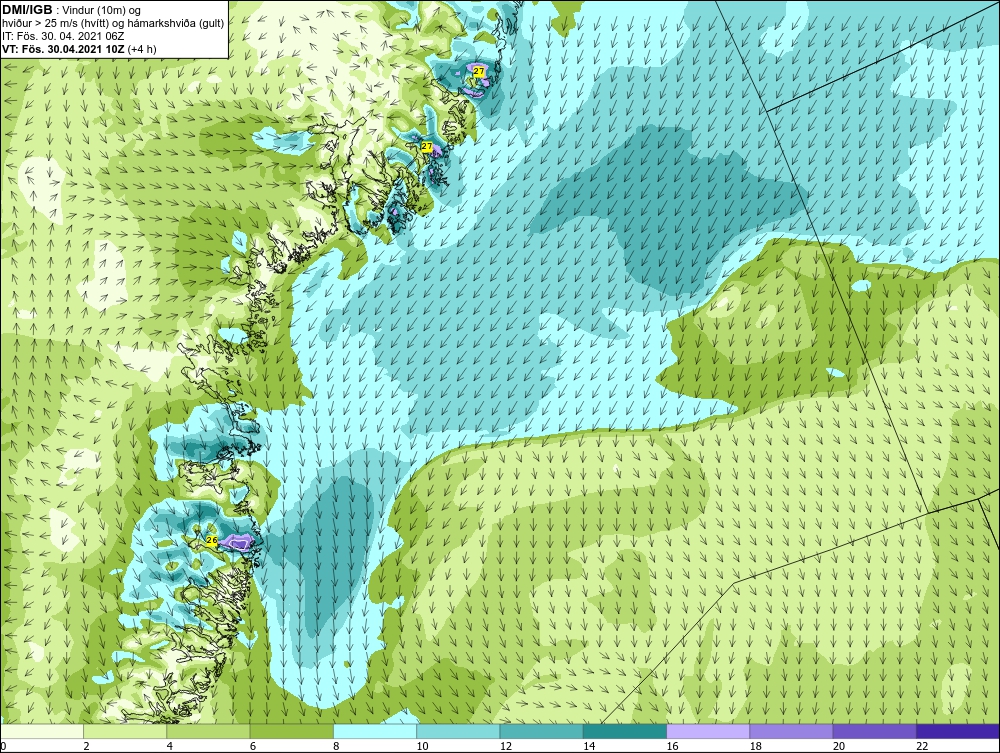Click the 8–10 m/s light cyan colorbar segment
Viewport: 1000px width, 753px height.
pos(375,731)
